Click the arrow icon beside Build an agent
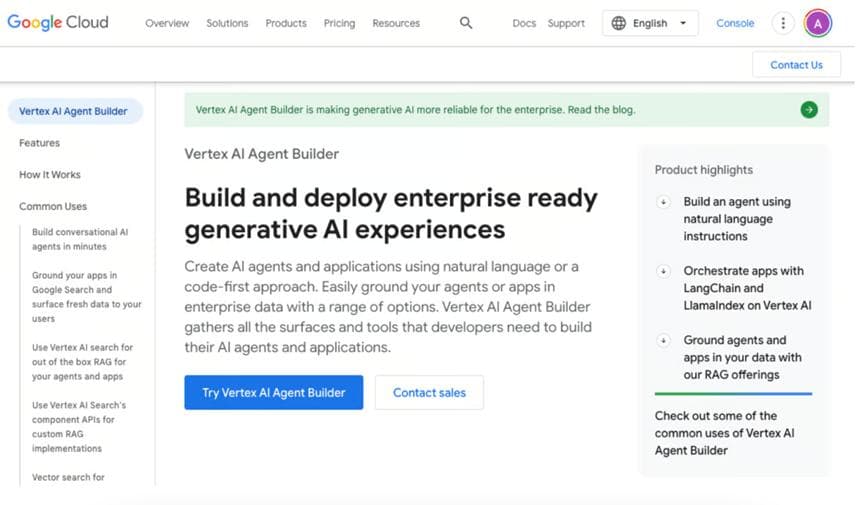 (663, 202)
